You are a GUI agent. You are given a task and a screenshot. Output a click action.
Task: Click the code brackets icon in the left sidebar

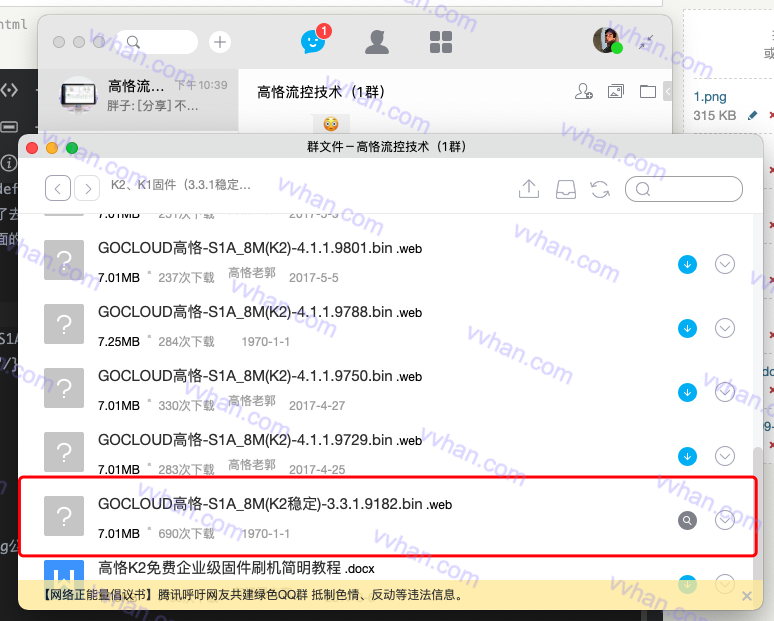pyautogui.click(x=9, y=90)
